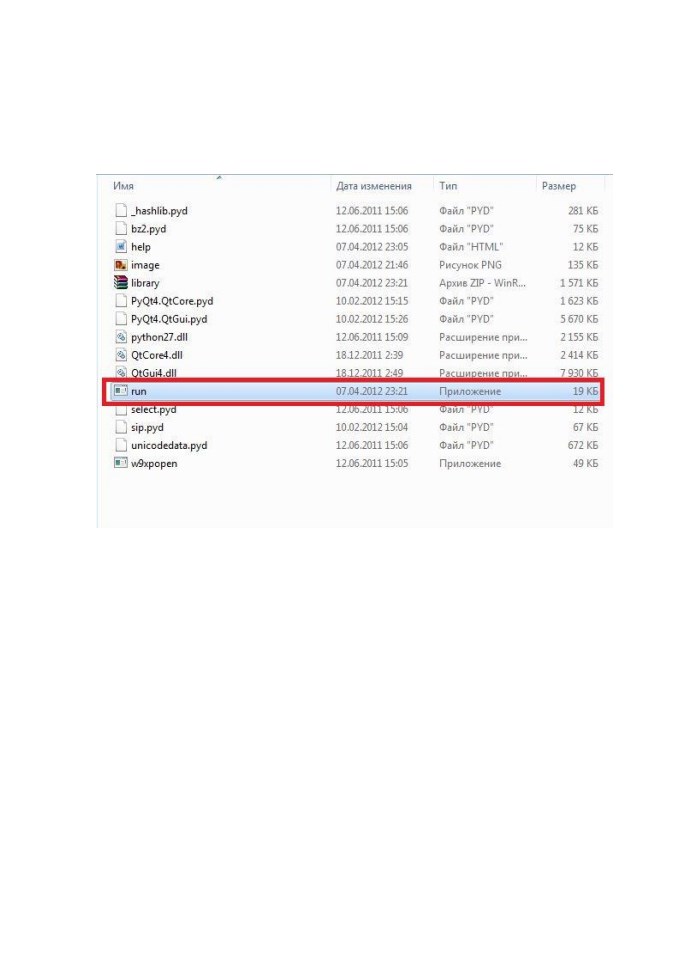Viewport: 678px width, 960px height.
Task: Click the 5 670 КБ size value
Action: coord(579,319)
